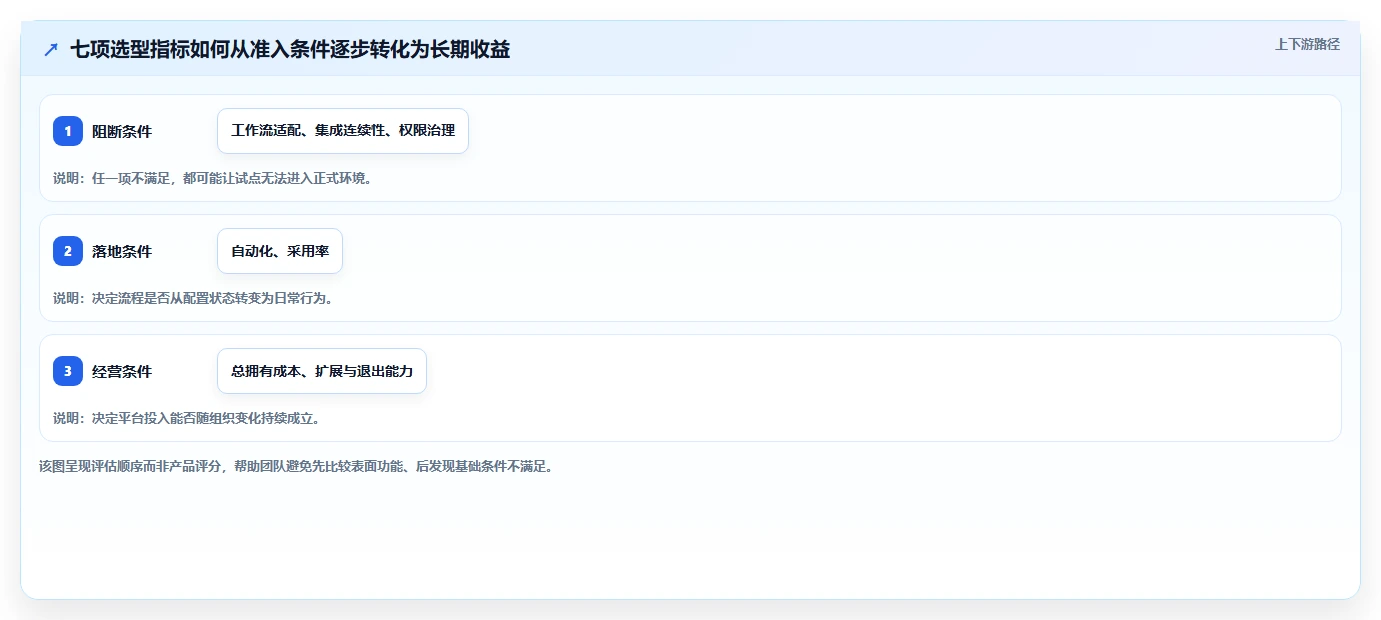
Task: Click the 自动化、采用率 chip
Action: [x=280, y=251]
